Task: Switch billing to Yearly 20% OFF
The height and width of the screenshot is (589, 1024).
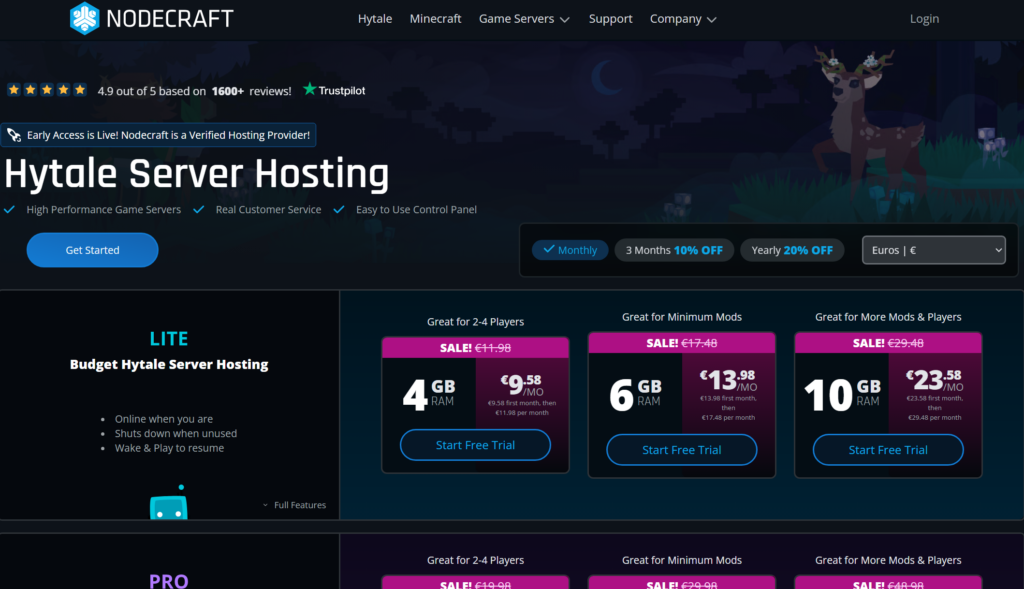Action: (792, 250)
